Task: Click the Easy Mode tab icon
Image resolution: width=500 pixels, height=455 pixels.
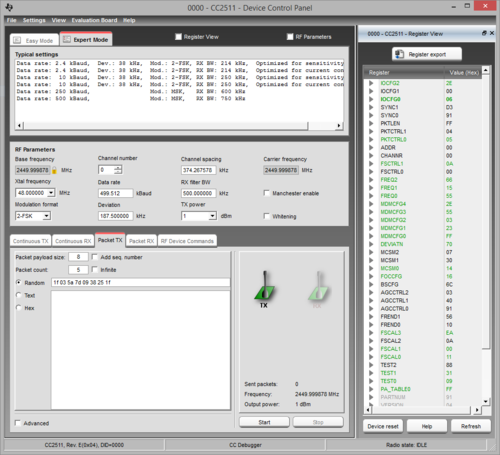Action: (17, 40)
